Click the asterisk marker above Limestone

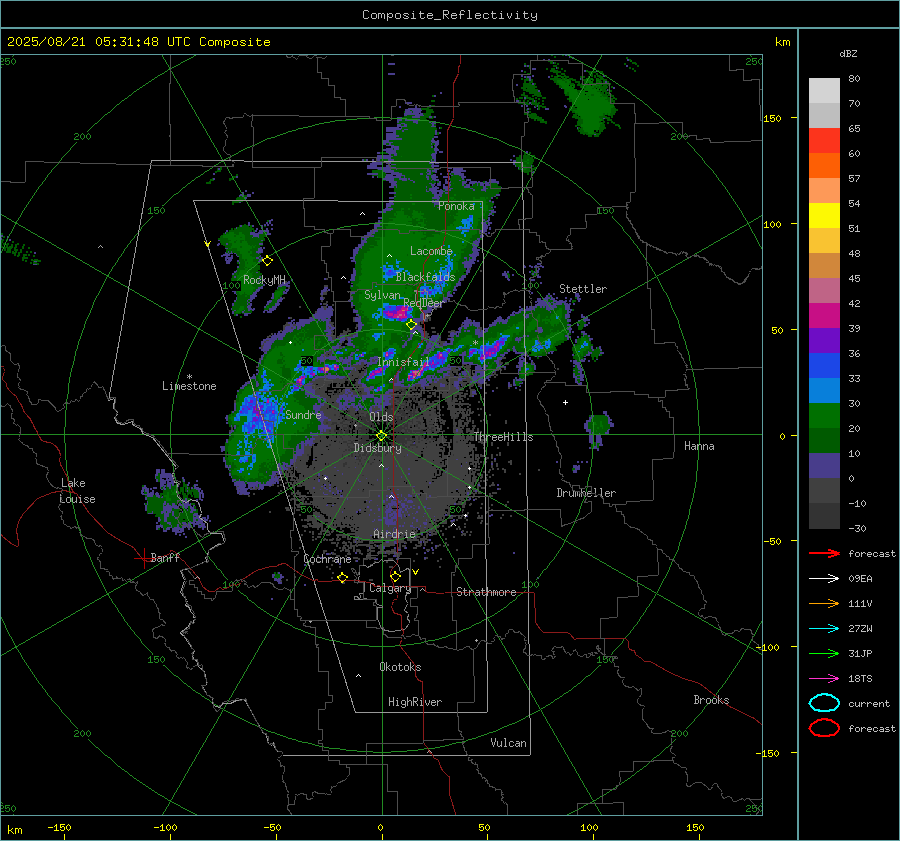[189, 377]
